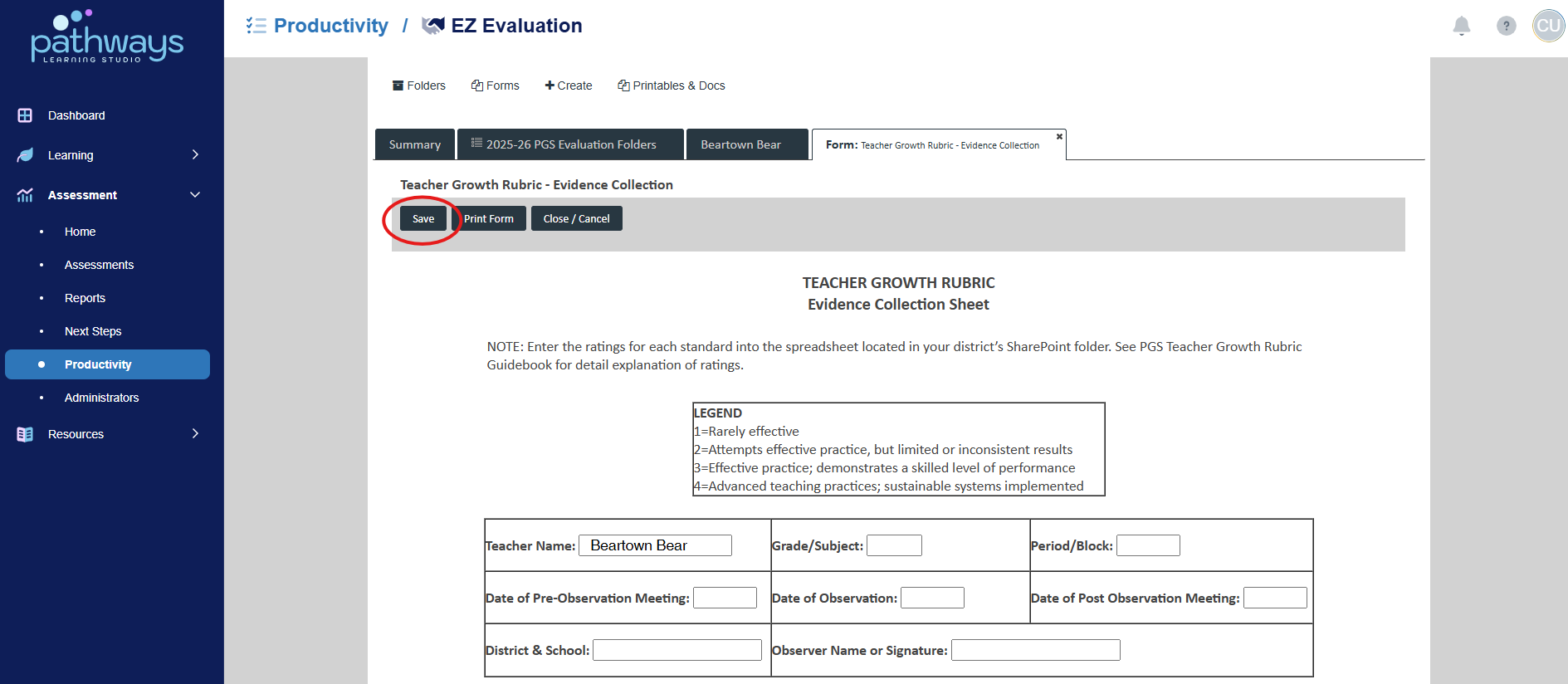Click the Forms icon in toolbar

coord(477,85)
